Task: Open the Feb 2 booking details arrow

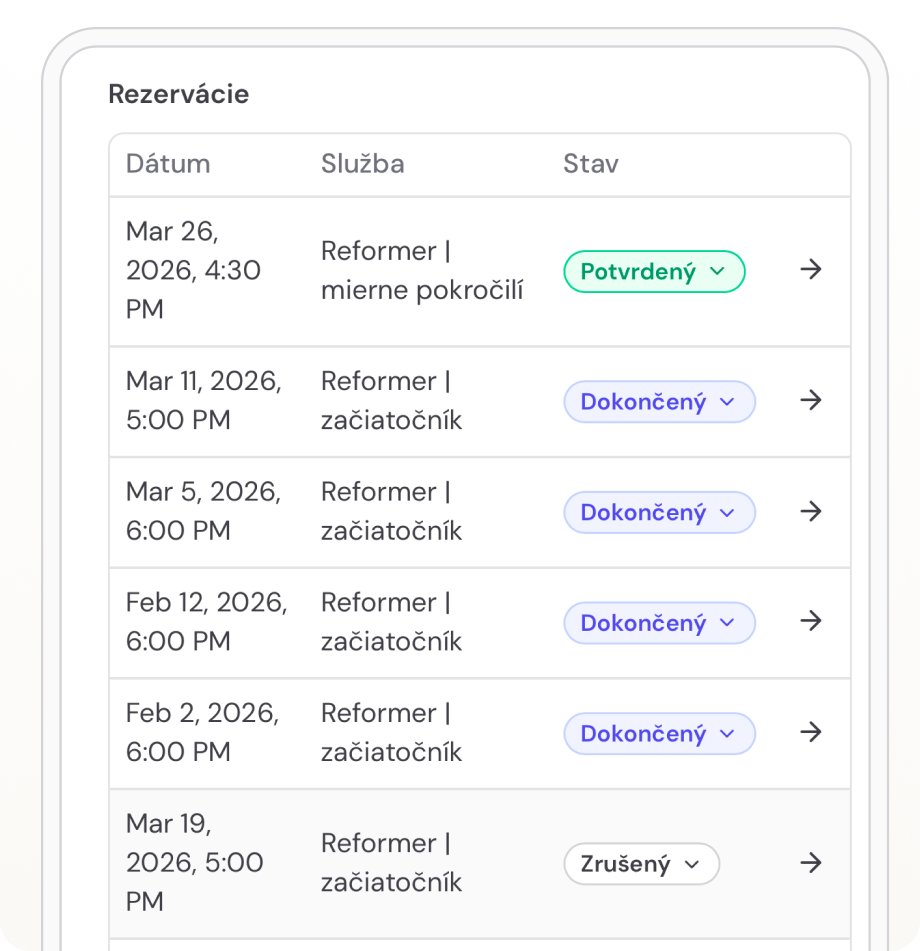Action: pos(810,733)
